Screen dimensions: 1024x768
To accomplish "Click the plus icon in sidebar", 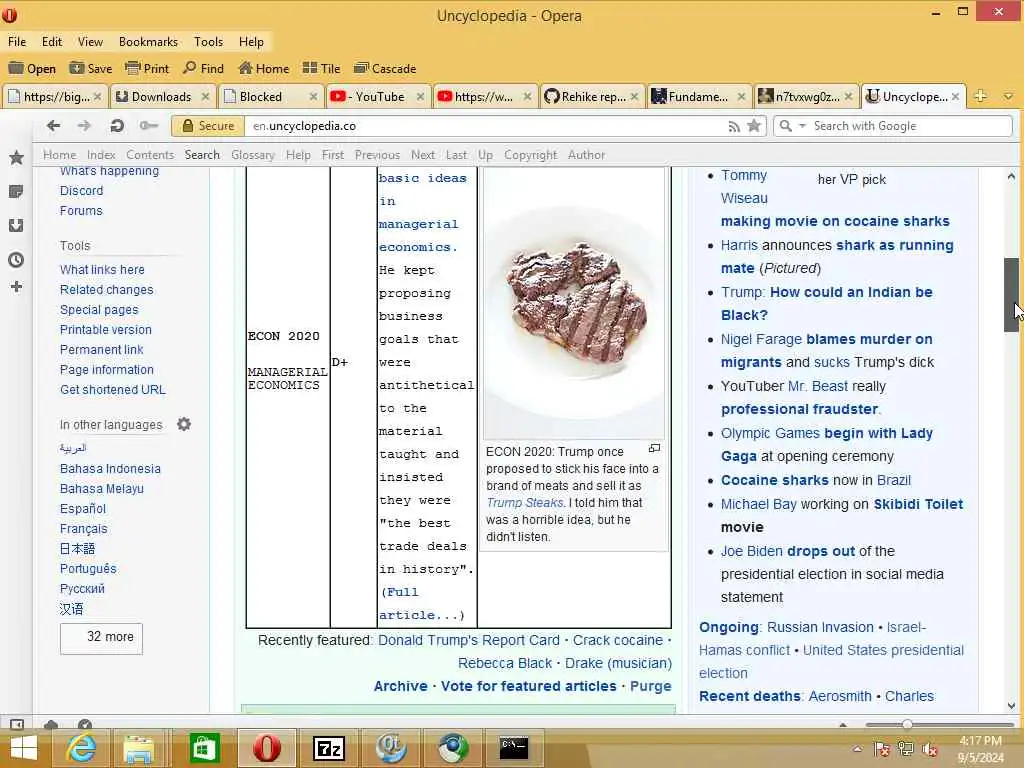I will pos(16,287).
